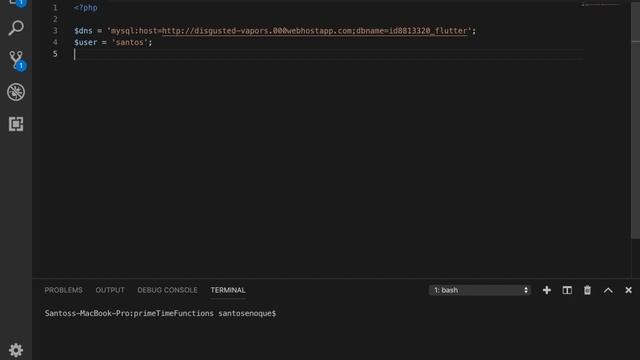Viewport: 640px width, 360px height.
Task: Click the '$user' variable on line 4
Action: [86, 42]
